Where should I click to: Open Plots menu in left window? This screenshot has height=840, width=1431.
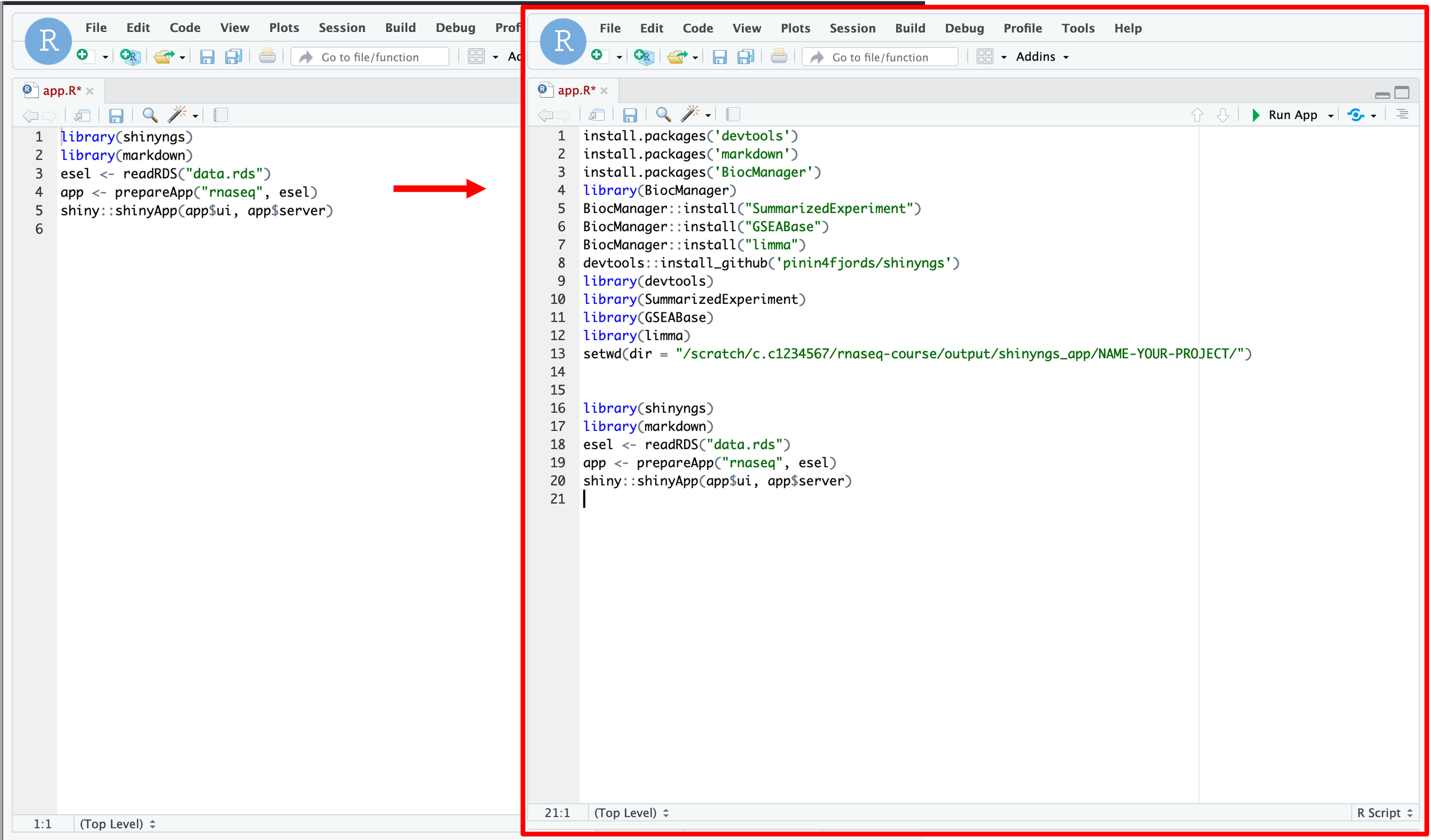pyautogui.click(x=284, y=27)
